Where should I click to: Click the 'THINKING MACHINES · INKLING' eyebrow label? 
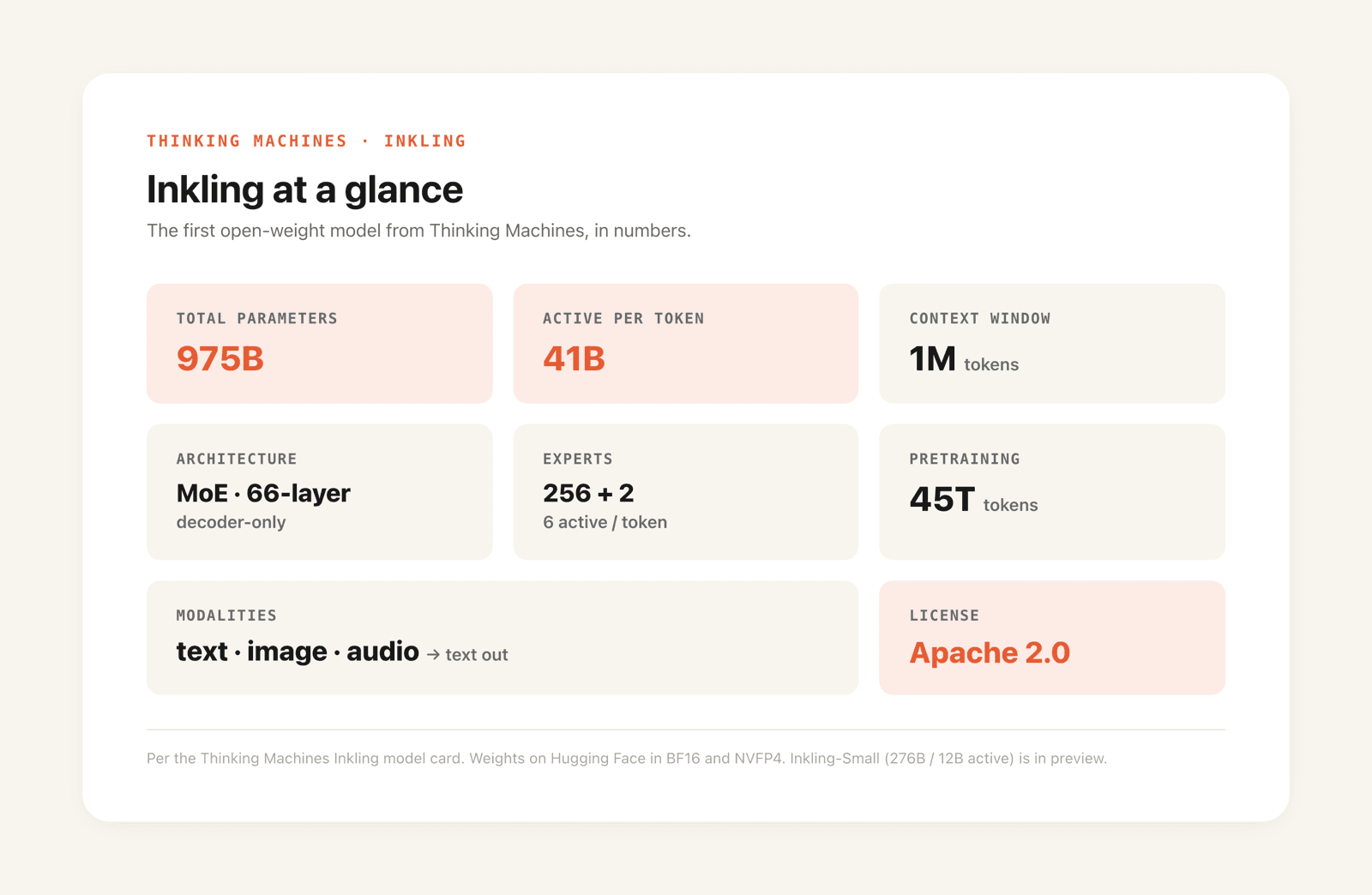(306, 141)
